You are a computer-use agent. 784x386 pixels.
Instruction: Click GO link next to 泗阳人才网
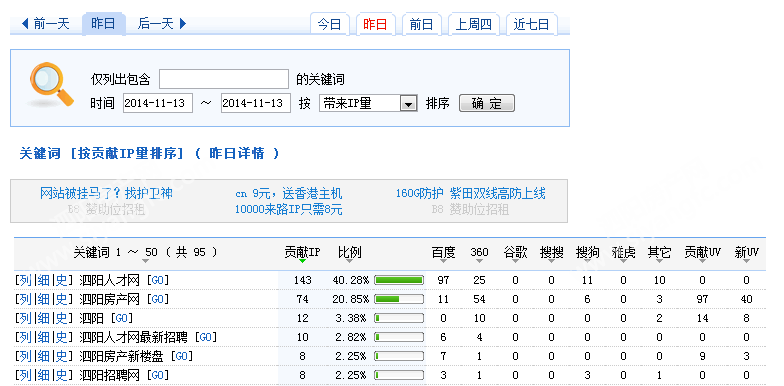pyautogui.click(x=158, y=280)
